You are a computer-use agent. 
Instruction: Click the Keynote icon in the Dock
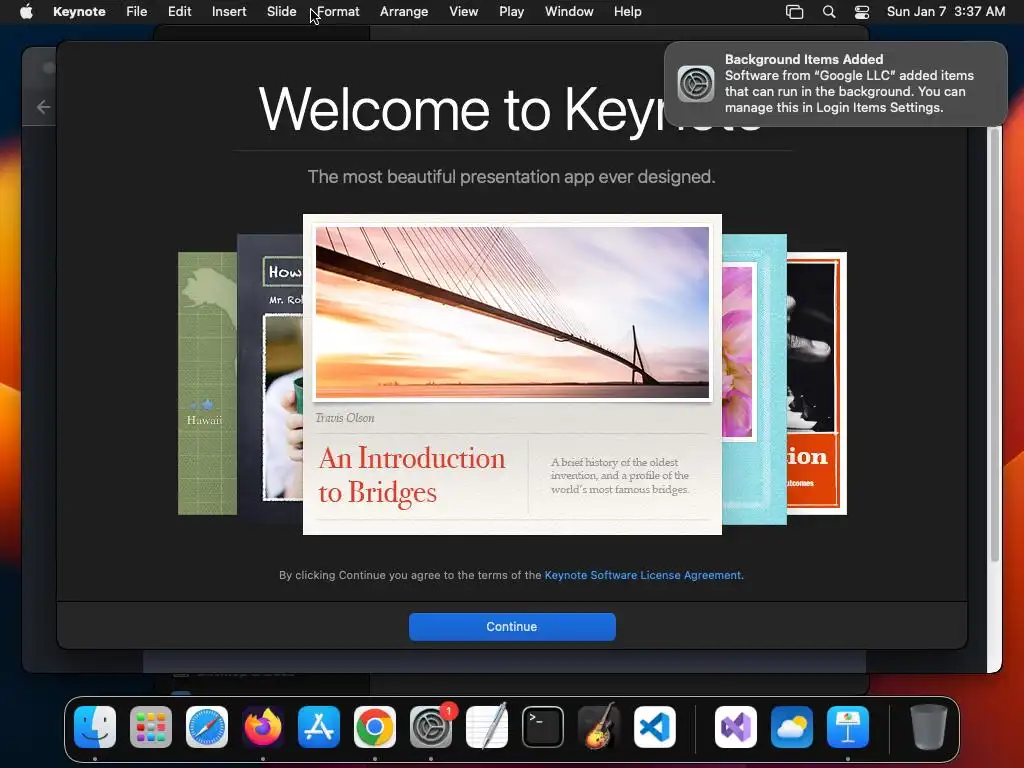tap(848, 727)
